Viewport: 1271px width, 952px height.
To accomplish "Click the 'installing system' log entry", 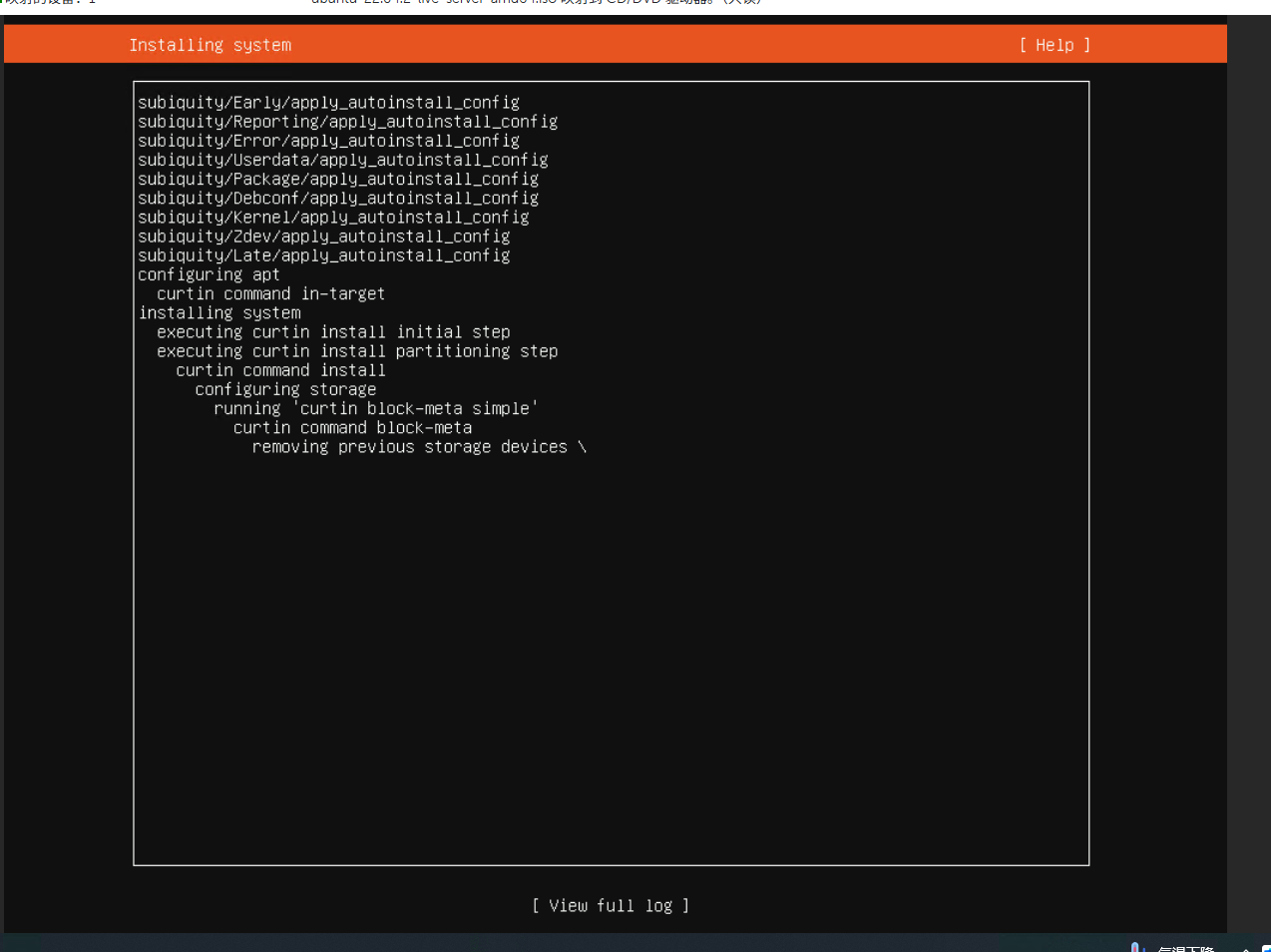I will (219, 313).
